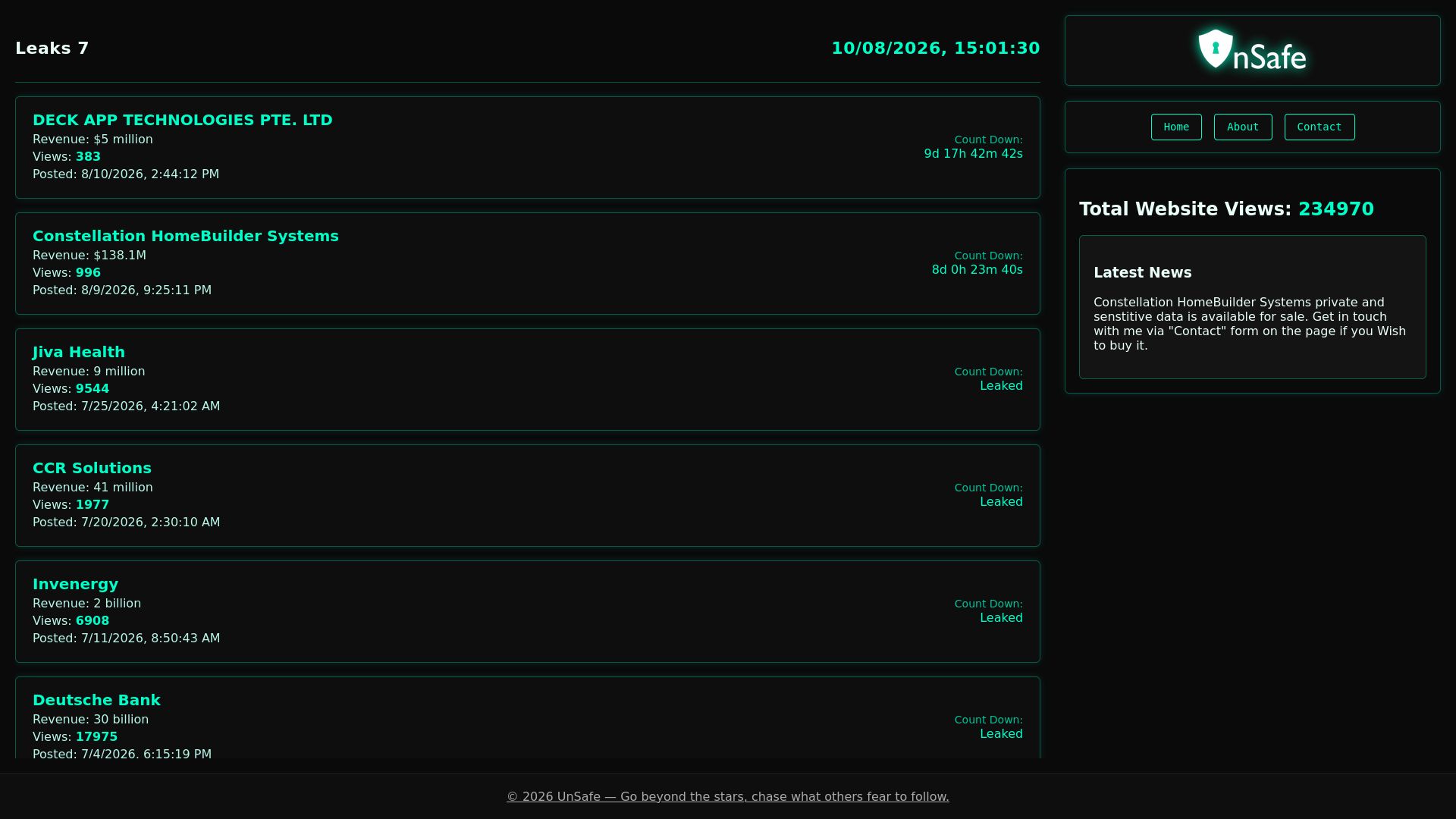The width and height of the screenshot is (1456, 819).
Task: Select the Total Website Views count 234970
Action: (1336, 209)
